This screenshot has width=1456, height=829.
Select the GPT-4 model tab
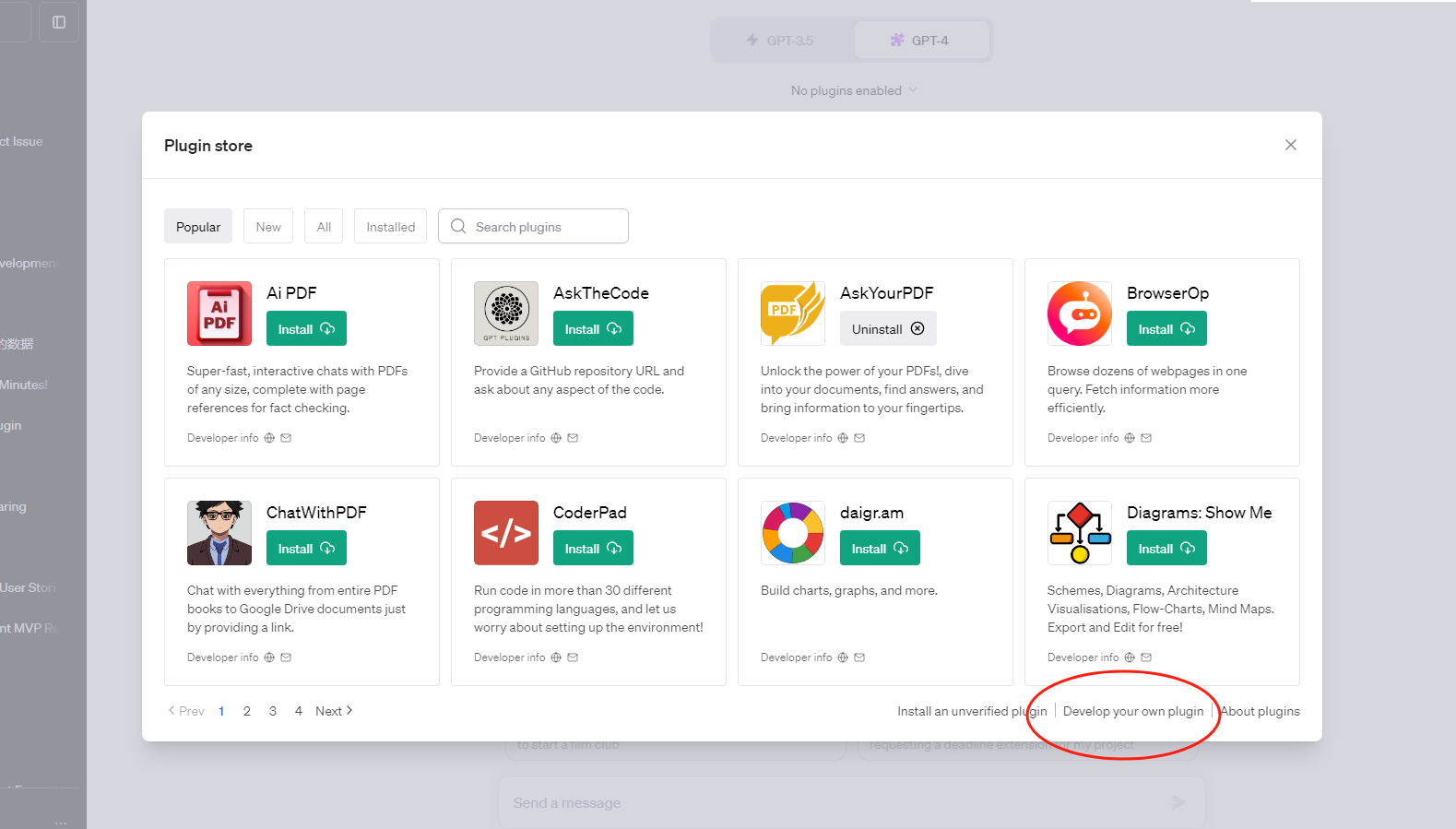point(921,41)
